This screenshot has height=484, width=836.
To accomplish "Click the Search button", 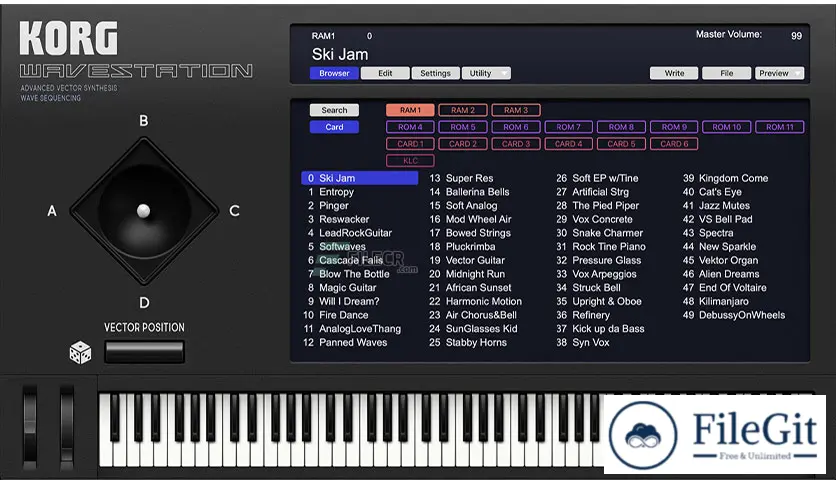I will 334,110.
